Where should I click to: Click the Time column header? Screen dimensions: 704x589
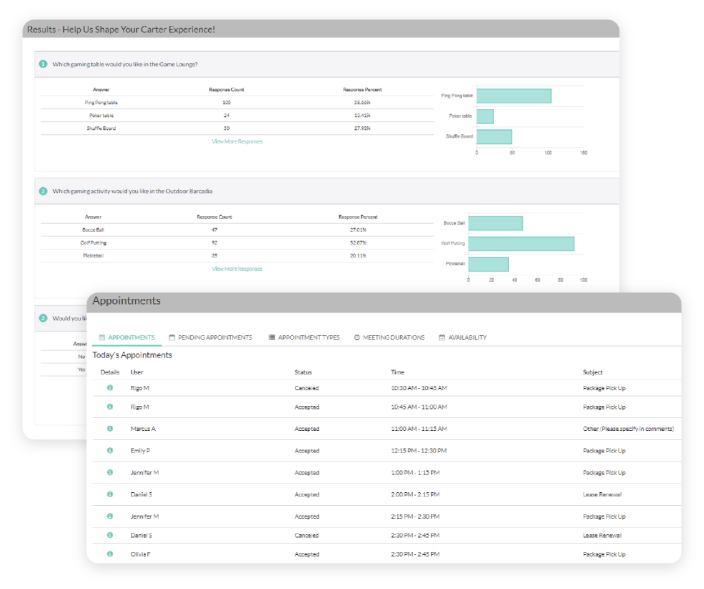tap(397, 372)
